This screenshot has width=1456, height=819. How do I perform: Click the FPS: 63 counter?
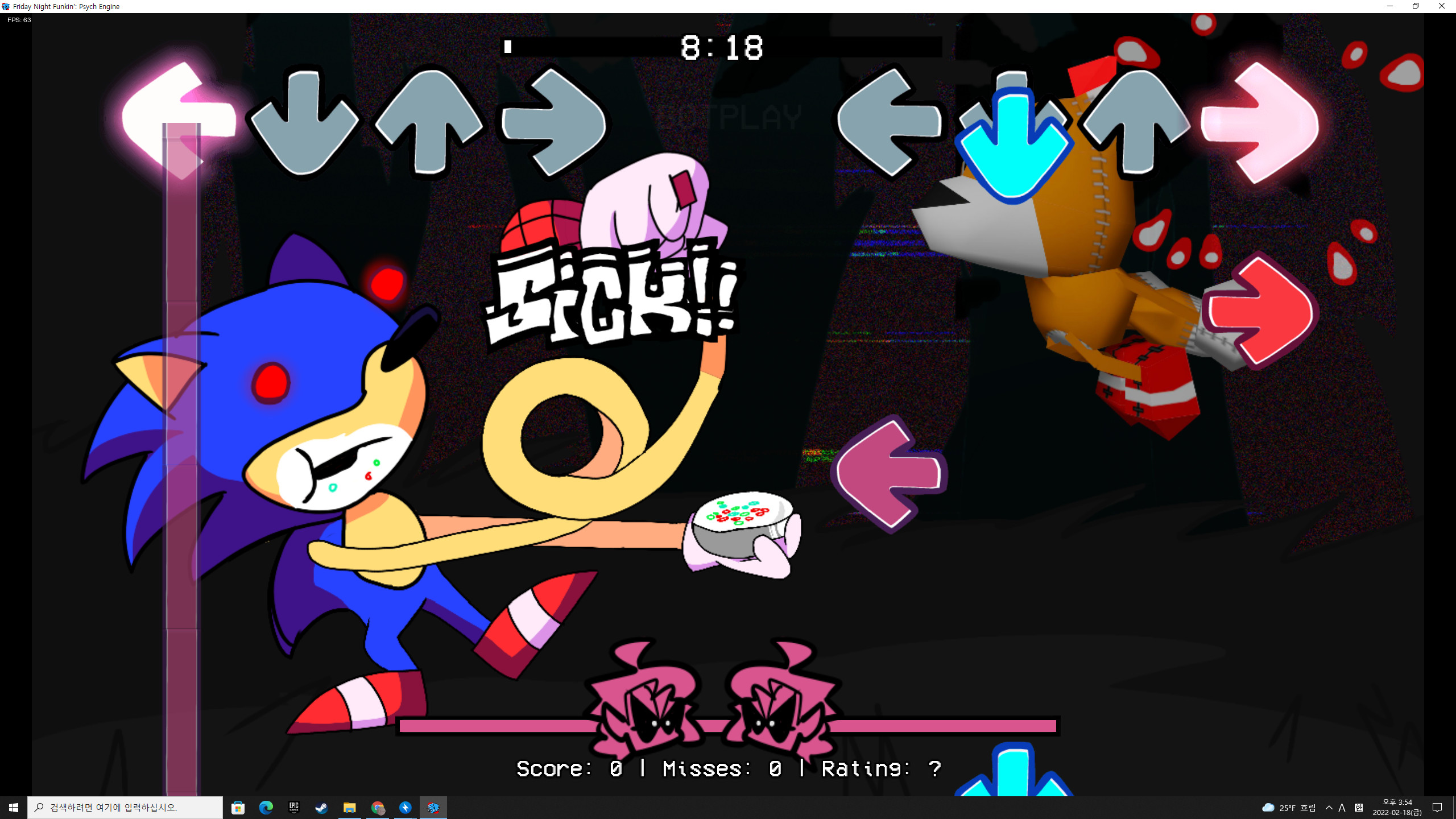coord(19,20)
